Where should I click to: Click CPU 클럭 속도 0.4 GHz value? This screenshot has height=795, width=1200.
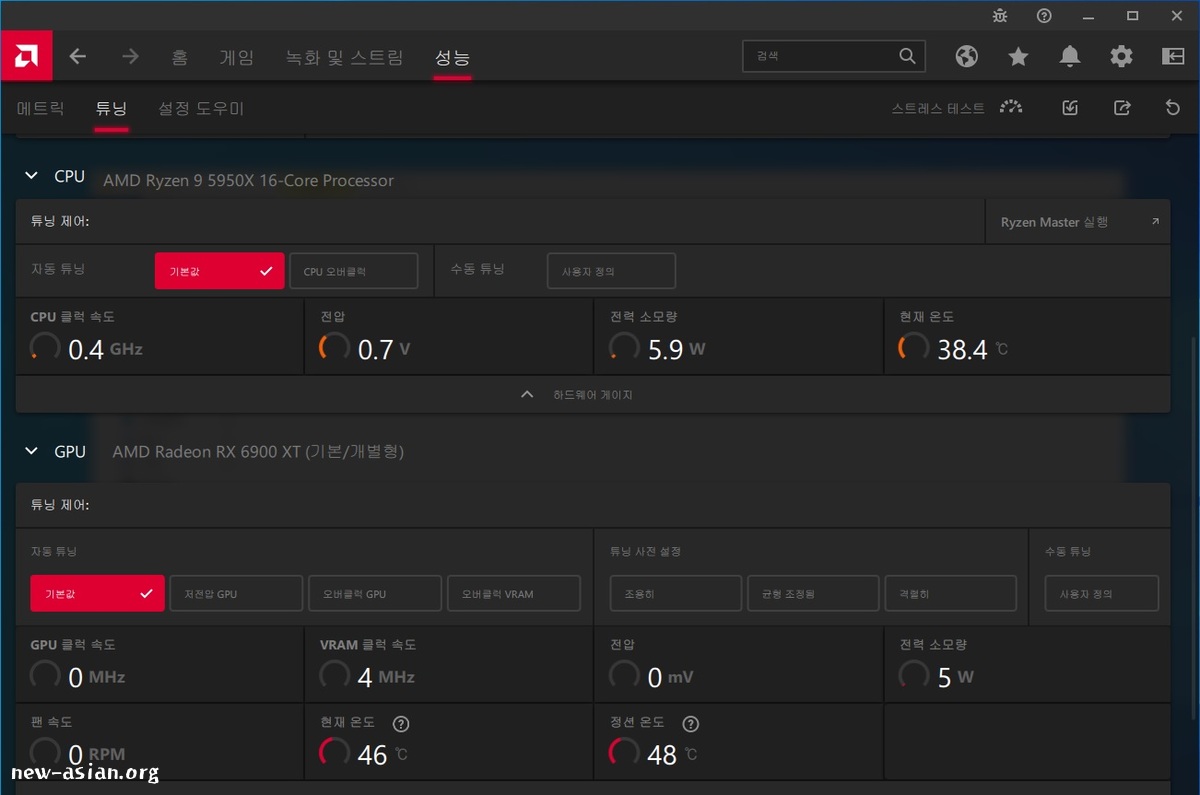[x=105, y=349]
